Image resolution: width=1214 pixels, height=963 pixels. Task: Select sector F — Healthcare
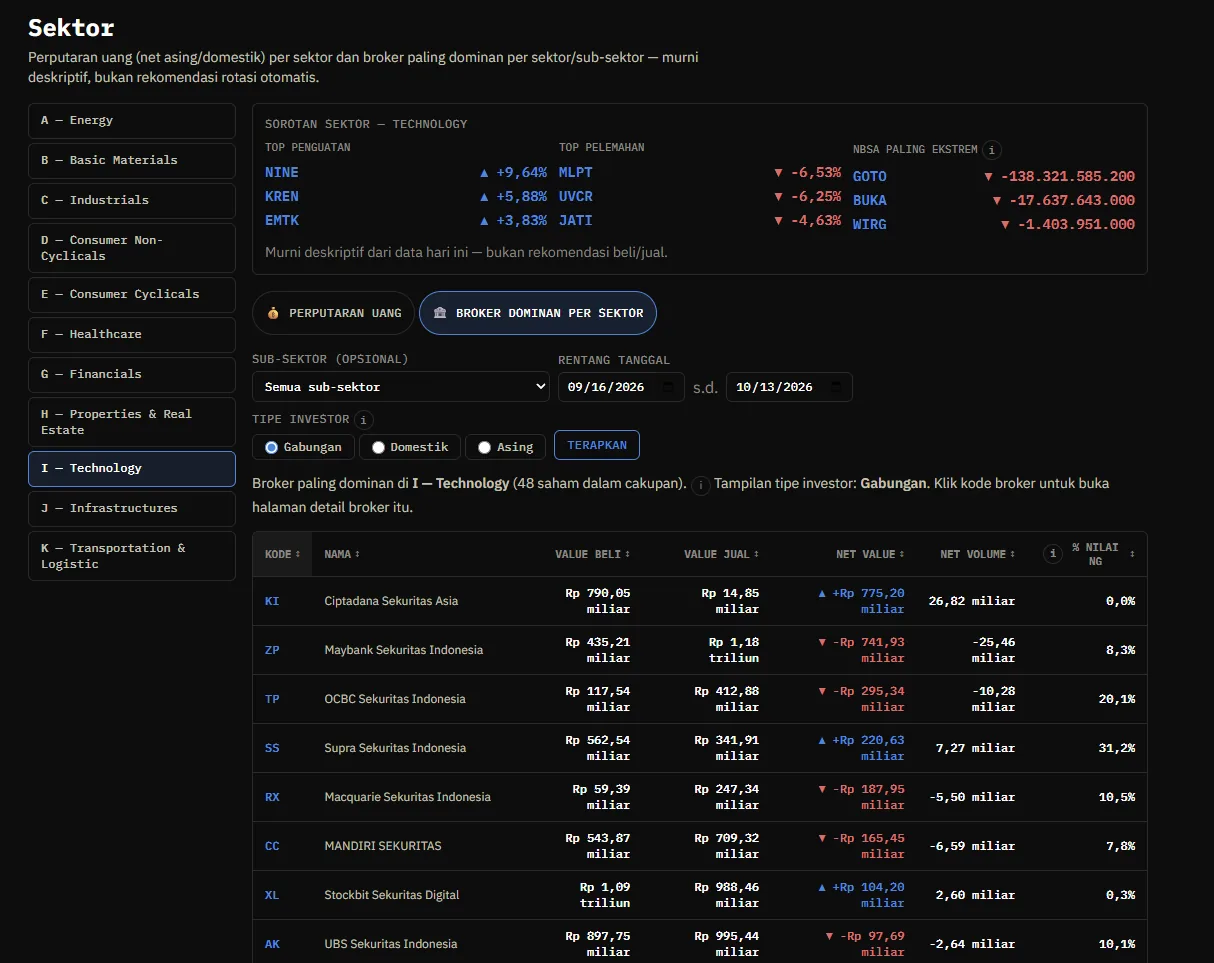(x=132, y=334)
